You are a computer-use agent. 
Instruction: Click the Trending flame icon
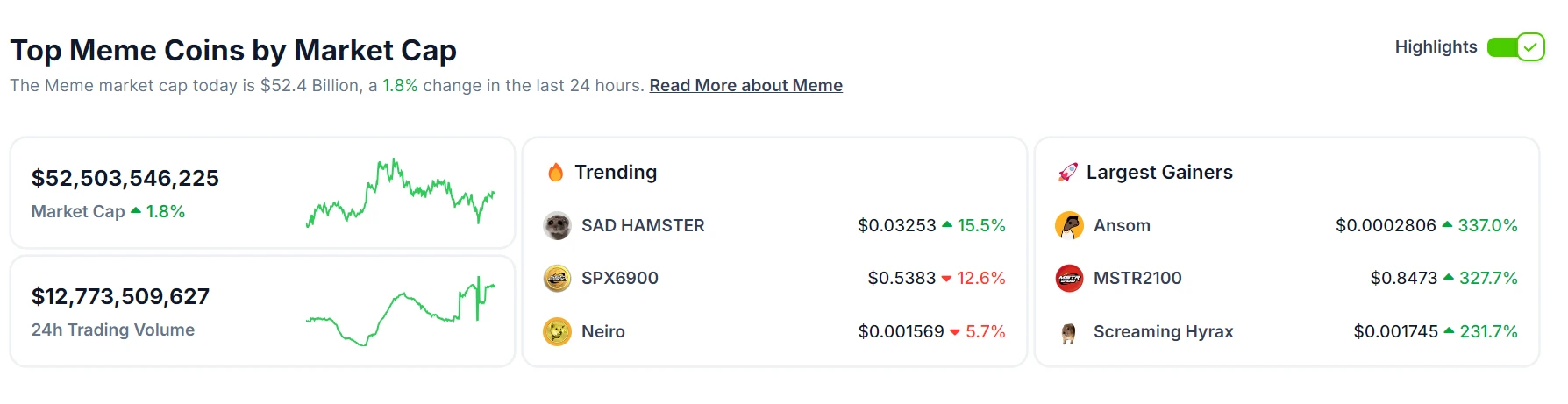coord(555,173)
